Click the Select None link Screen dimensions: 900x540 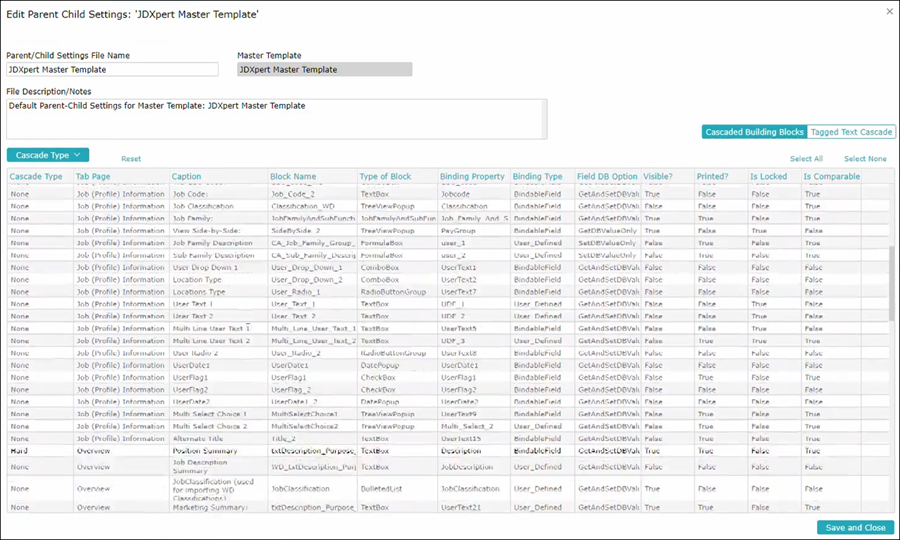(x=865, y=158)
